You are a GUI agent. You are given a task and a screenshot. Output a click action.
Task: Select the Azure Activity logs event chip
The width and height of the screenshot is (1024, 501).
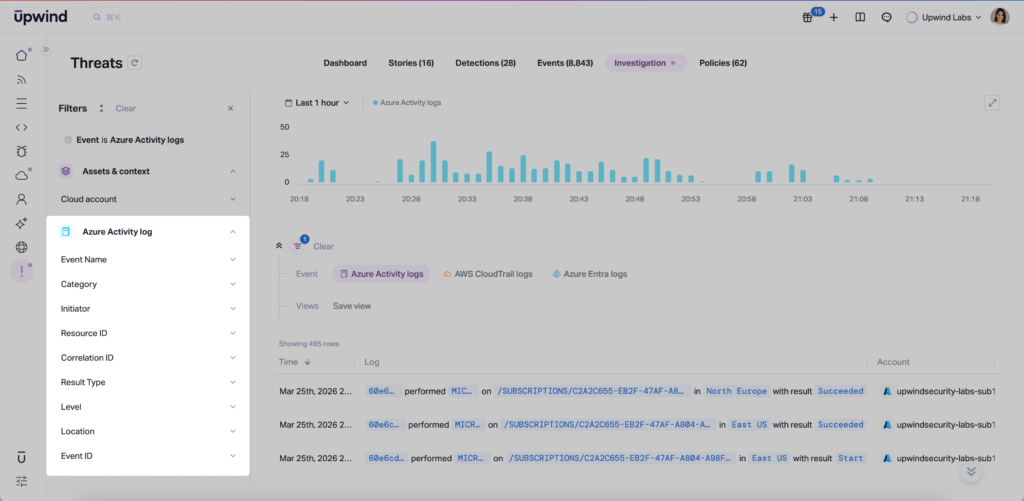click(381, 274)
